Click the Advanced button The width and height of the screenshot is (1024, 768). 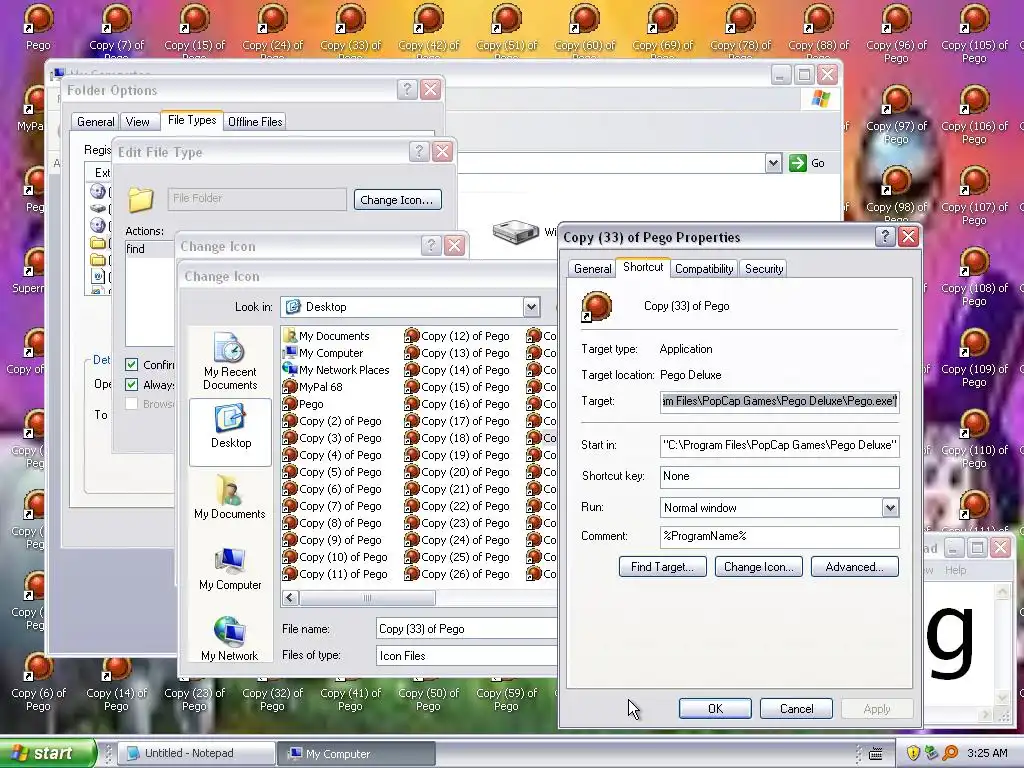tap(854, 567)
